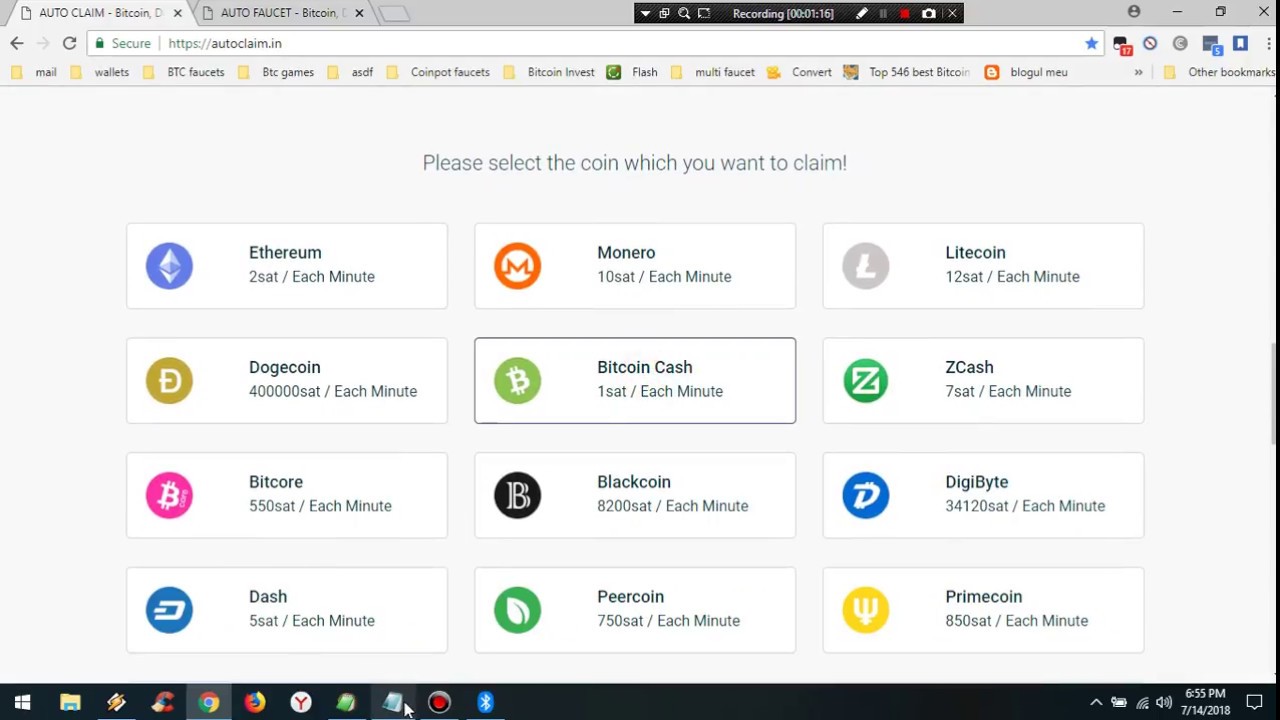
Task: Select the Bitcoin Cash coin icon
Action: (517, 381)
